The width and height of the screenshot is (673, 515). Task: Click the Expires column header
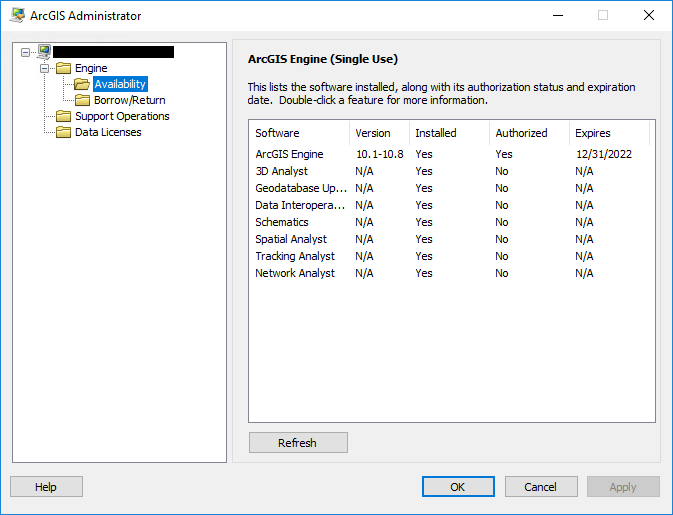pyautogui.click(x=609, y=133)
